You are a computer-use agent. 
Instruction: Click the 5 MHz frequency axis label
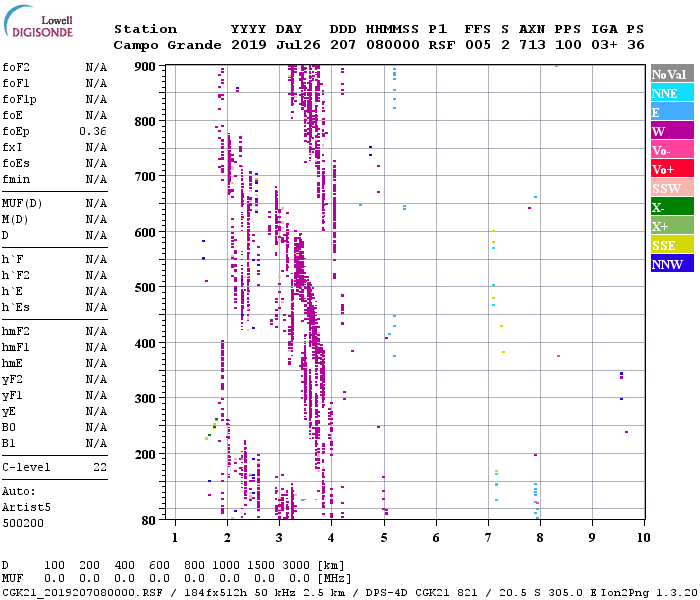coord(384,538)
